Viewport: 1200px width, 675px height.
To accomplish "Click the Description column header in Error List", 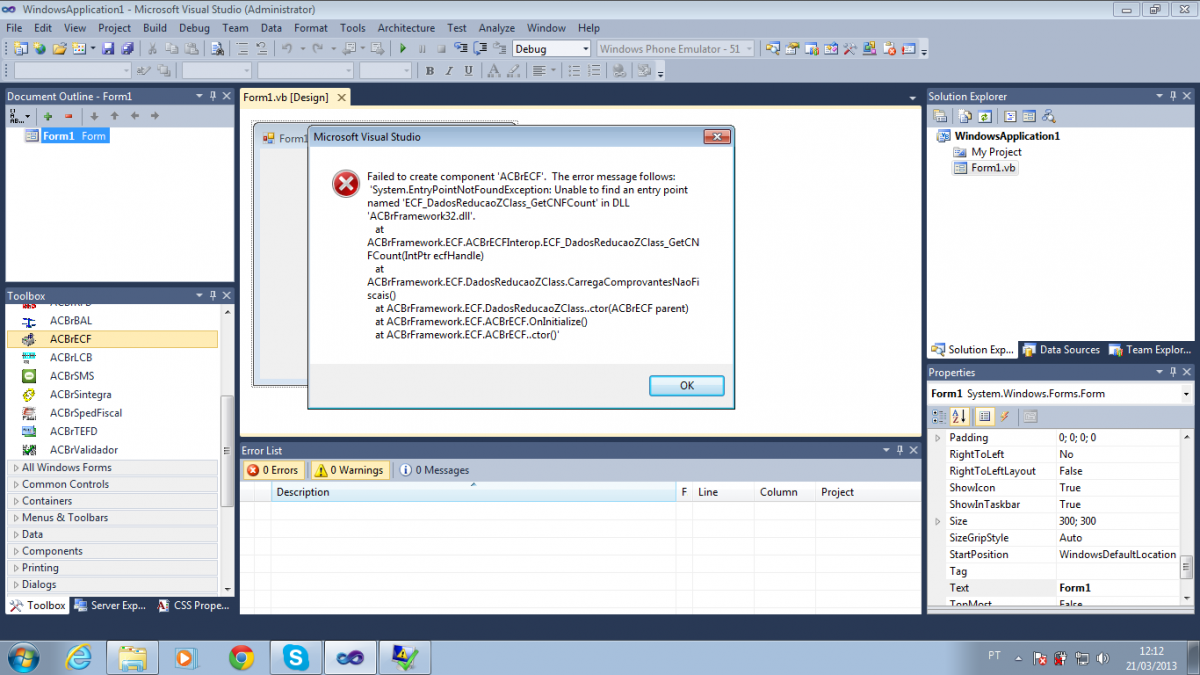I will [x=473, y=492].
